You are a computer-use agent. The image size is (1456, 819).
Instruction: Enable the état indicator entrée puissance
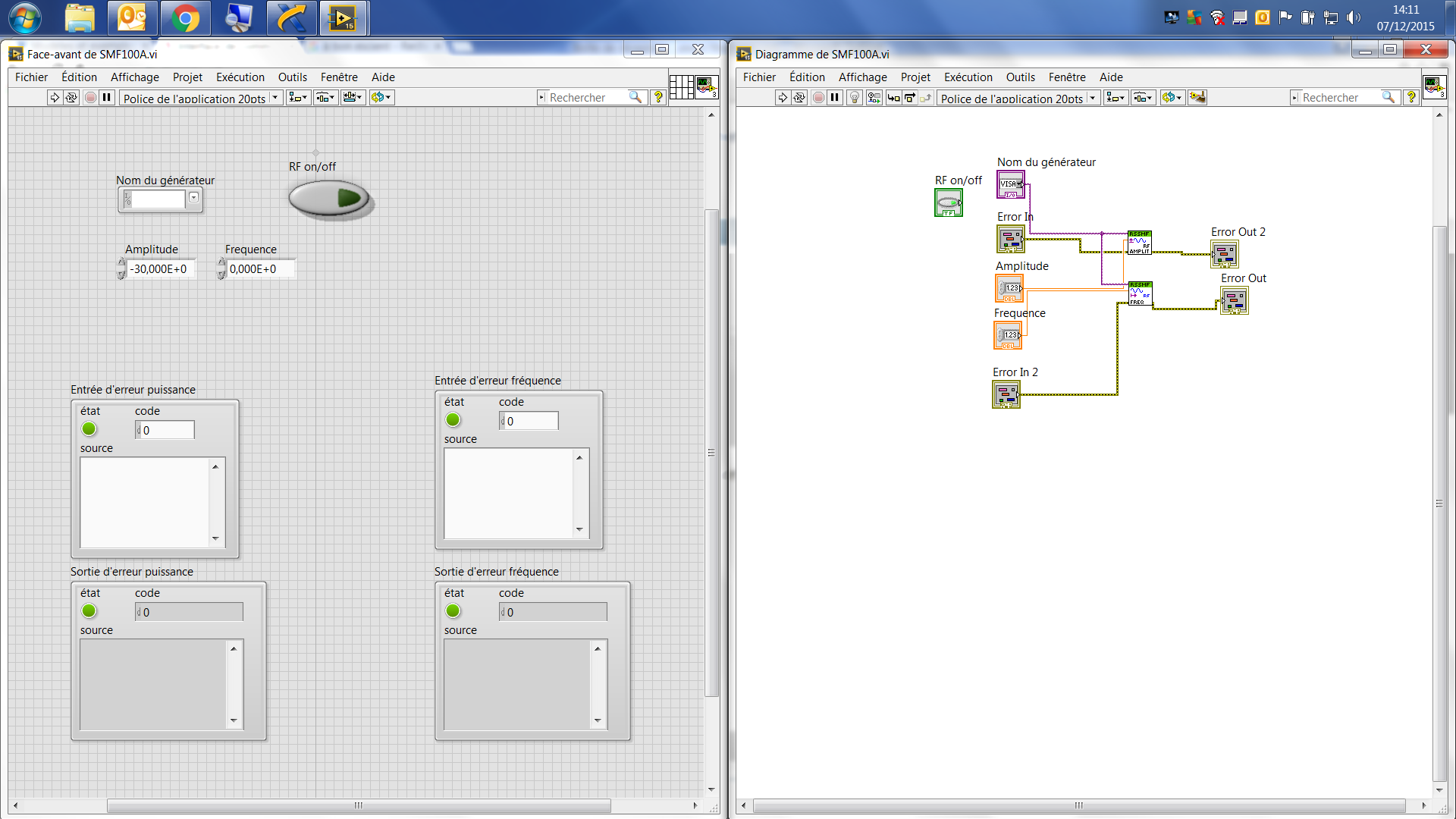tap(89, 429)
